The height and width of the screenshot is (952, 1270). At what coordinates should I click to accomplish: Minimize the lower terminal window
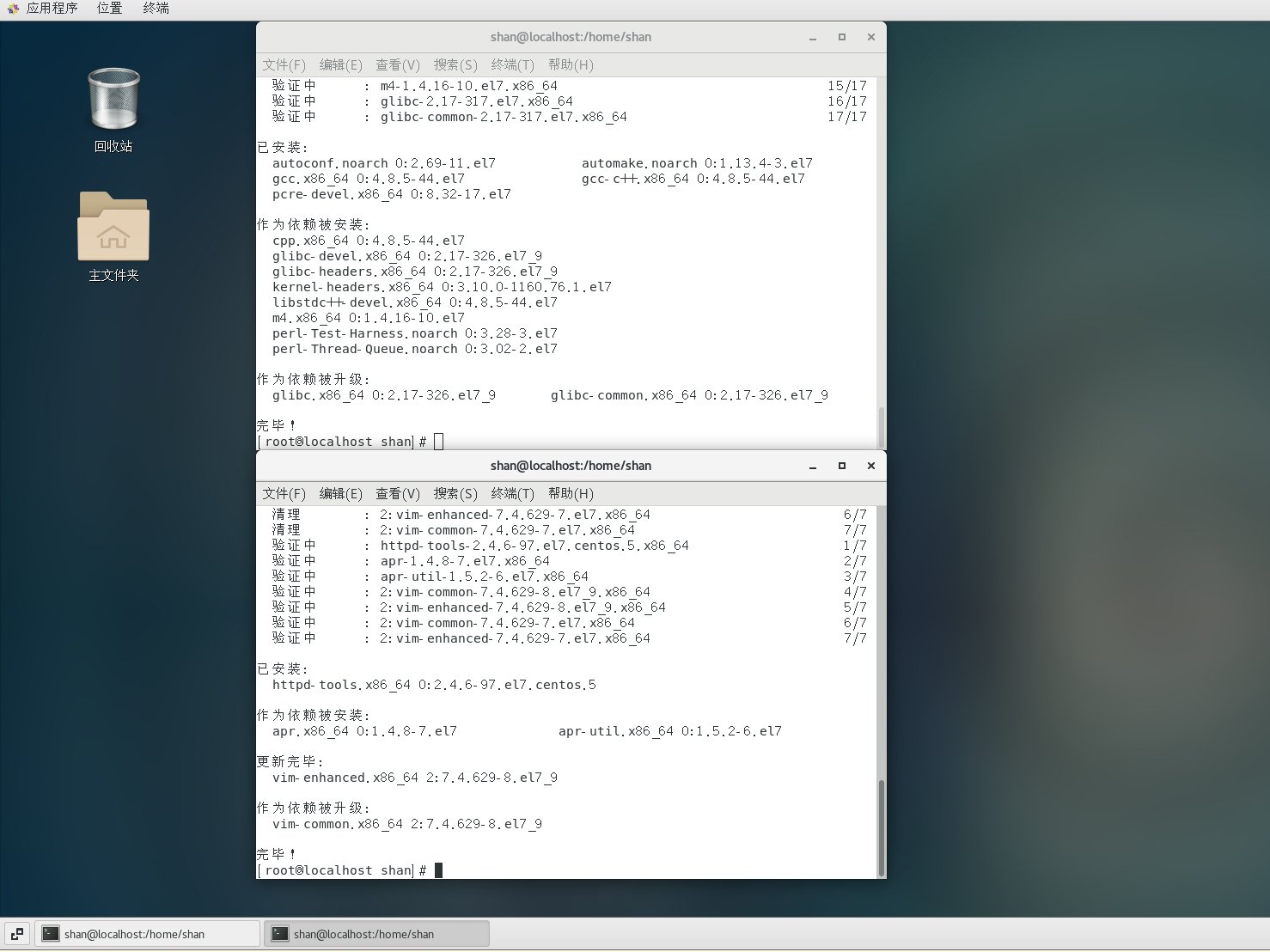[813, 467]
